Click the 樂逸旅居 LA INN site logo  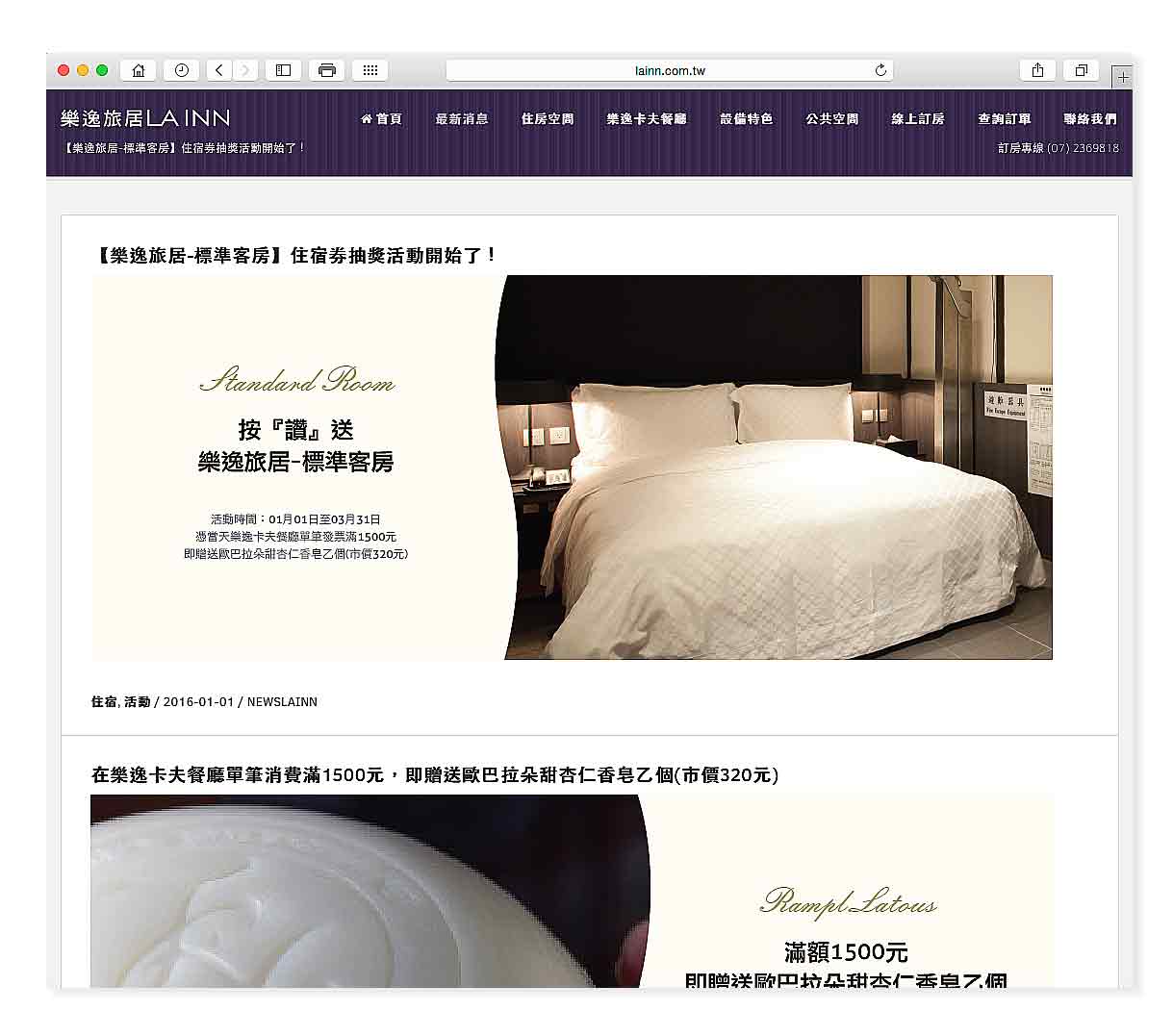click(x=145, y=118)
